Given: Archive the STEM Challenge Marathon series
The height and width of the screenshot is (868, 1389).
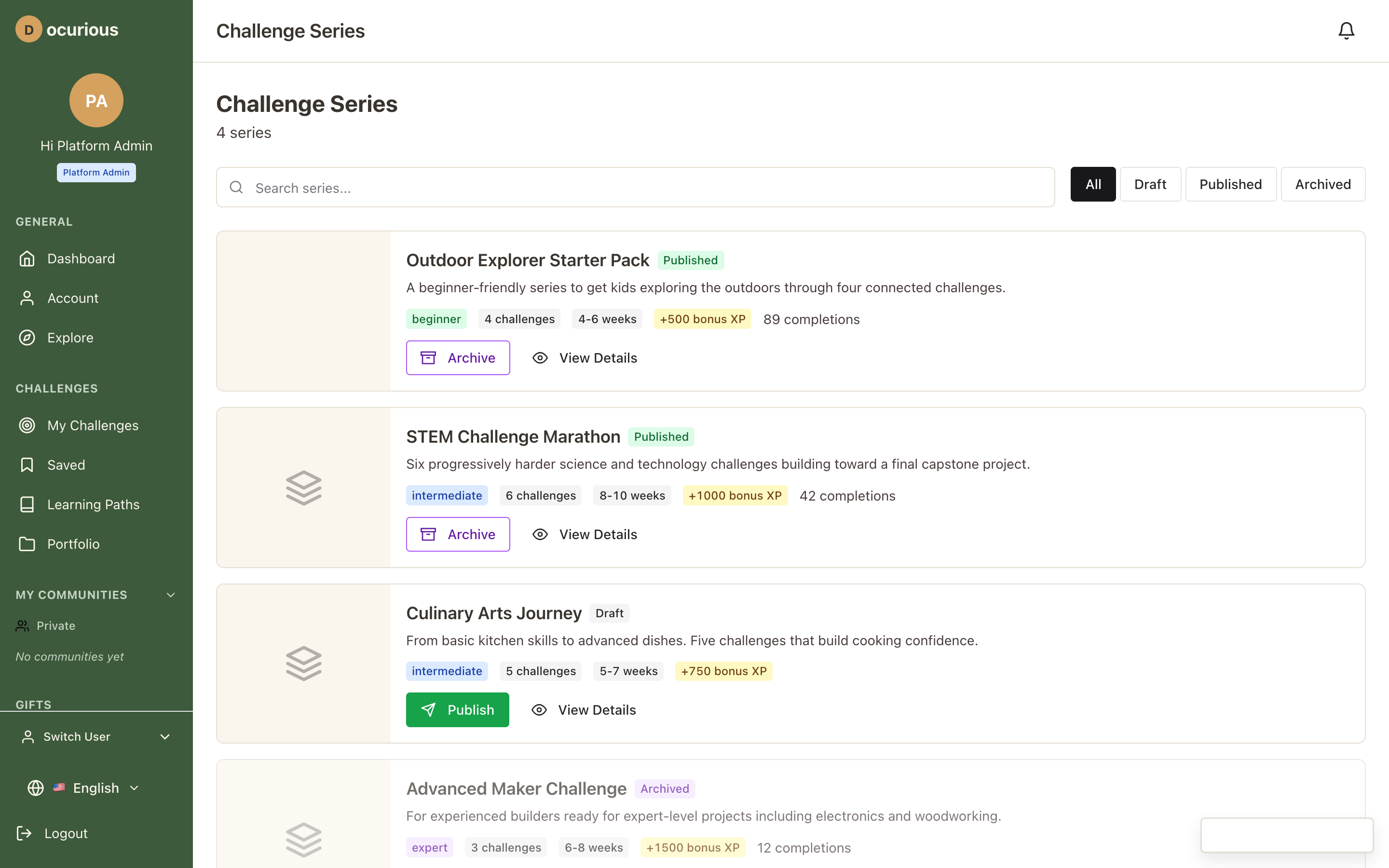Looking at the screenshot, I should tap(457, 534).
